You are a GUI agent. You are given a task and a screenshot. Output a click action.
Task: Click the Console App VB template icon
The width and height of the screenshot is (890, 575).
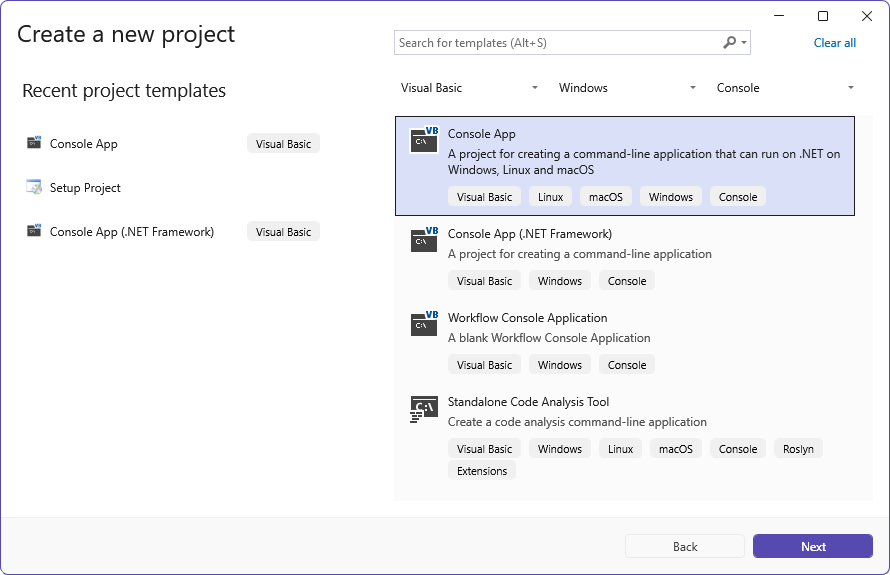point(424,140)
